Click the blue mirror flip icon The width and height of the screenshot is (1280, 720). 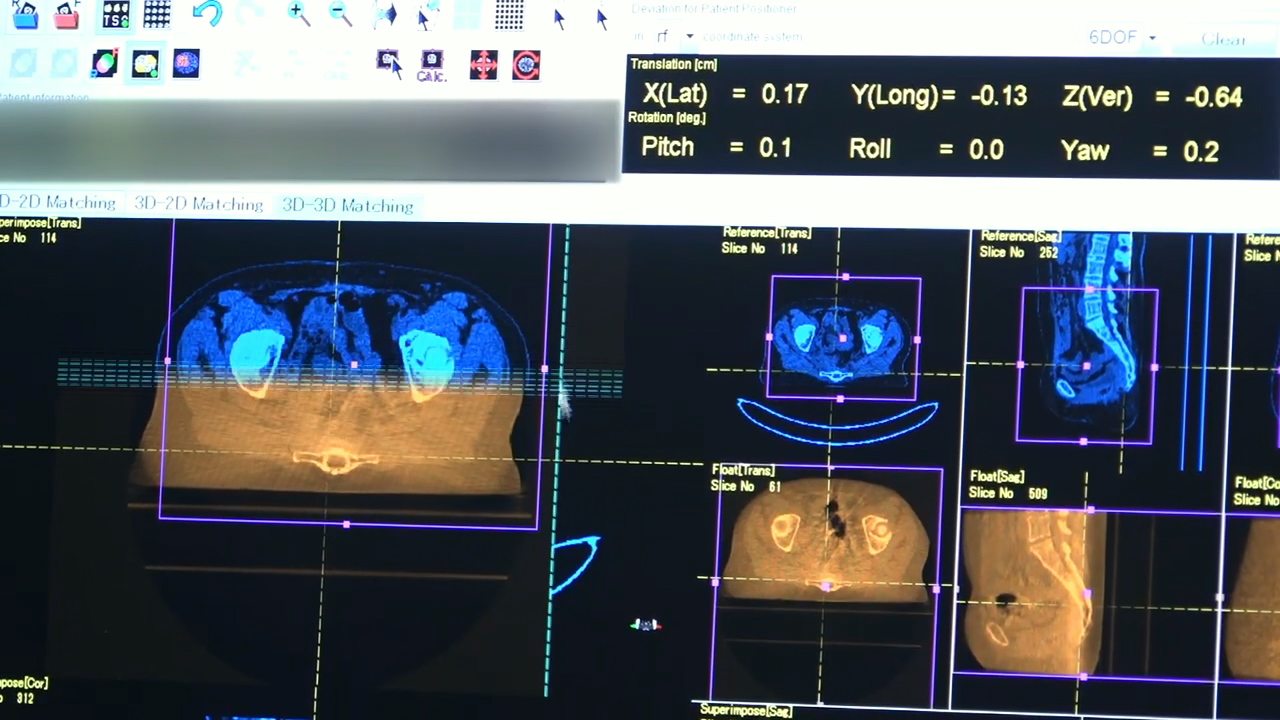pos(385,13)
